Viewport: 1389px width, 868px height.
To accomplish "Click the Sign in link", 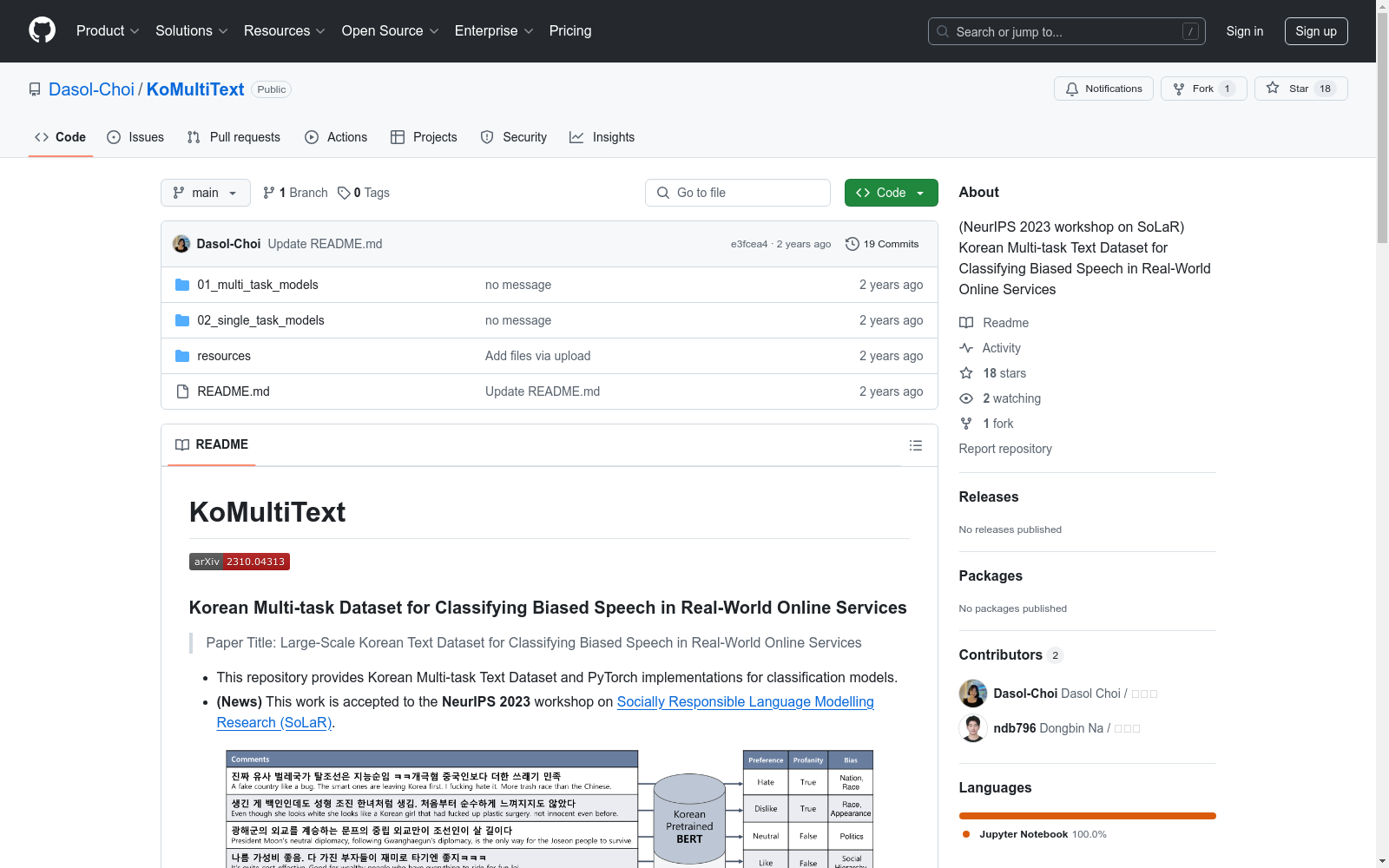I will (x=1245, y=31).
